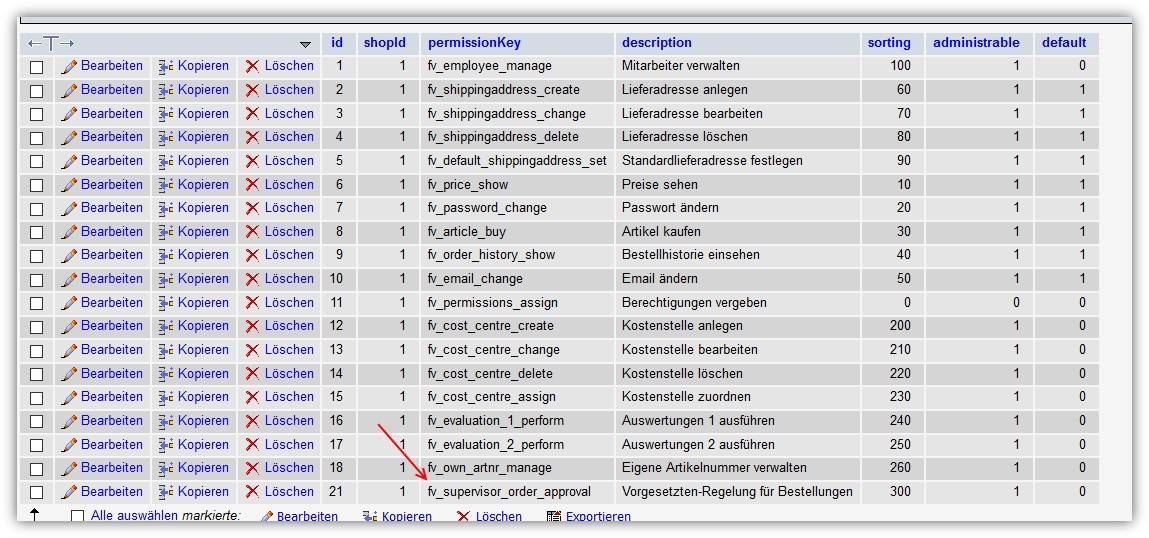This screenshot has width=1149, height=538.
Task: Click the 'Kostenstelle zuordnen' cell
Action: click(x=737, y=397)
